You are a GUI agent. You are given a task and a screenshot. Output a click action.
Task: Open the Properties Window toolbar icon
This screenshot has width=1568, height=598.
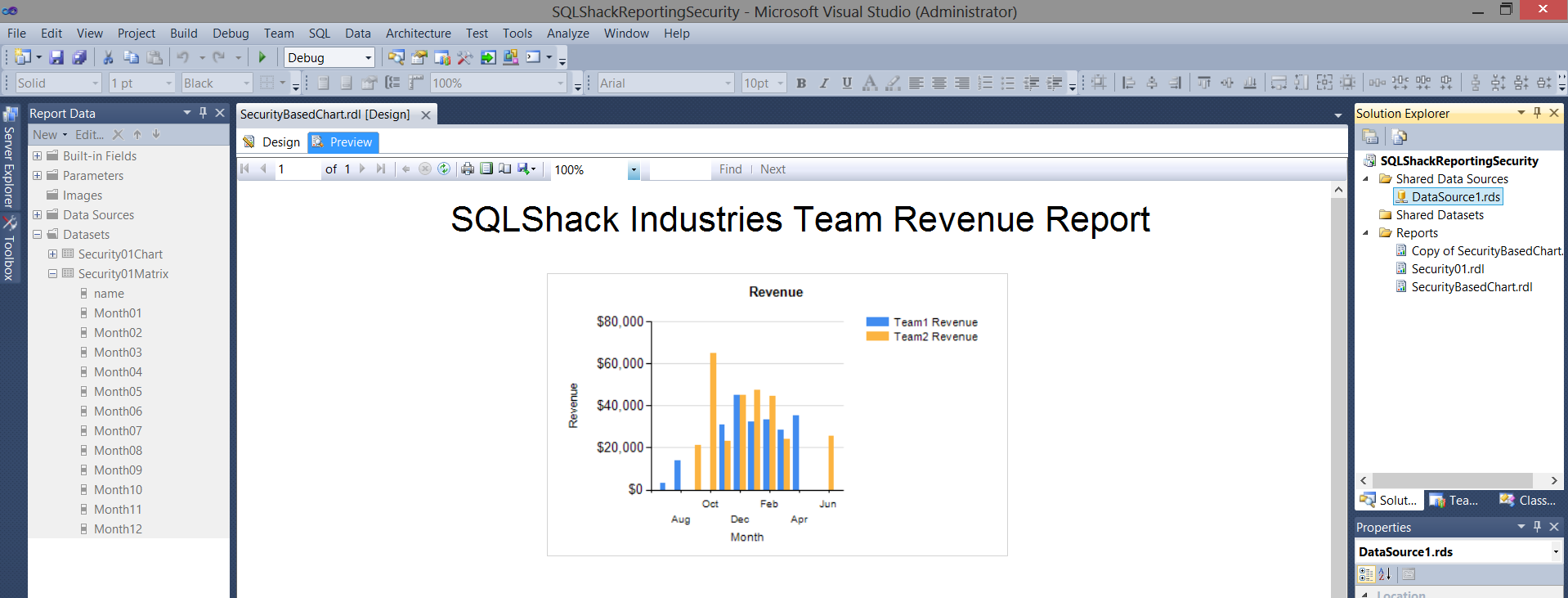pyautogui.click(x=419, y=57)
